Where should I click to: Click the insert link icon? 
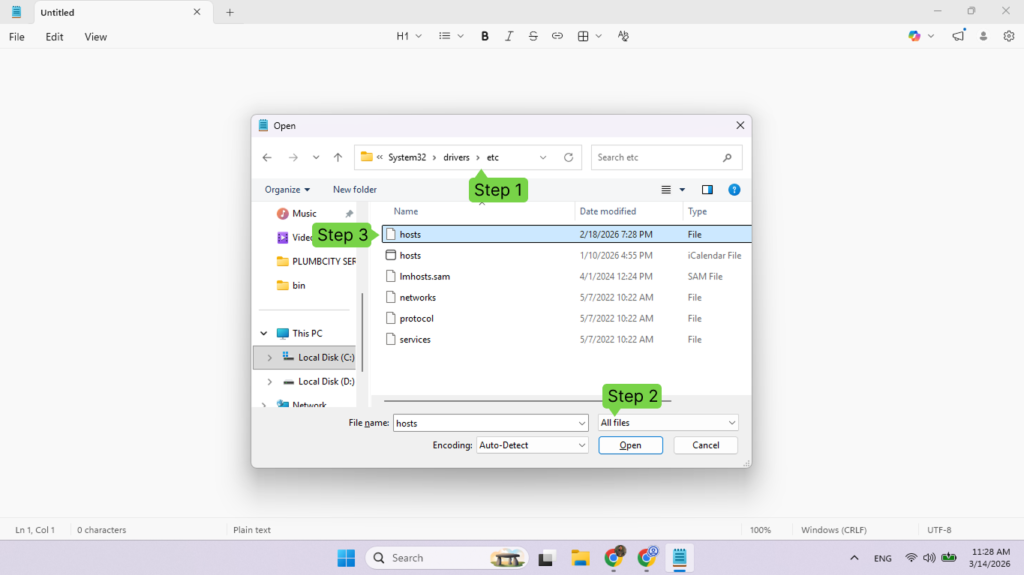[x=557, y=36]
